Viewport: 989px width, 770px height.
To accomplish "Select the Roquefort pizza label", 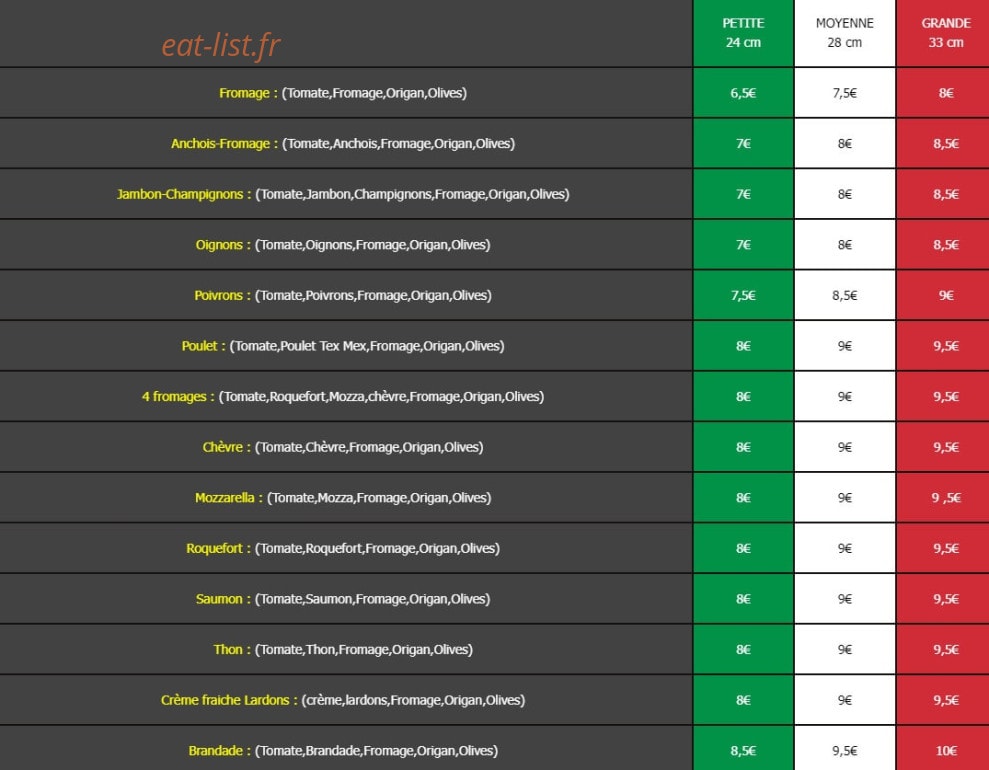I will [214, 548].
